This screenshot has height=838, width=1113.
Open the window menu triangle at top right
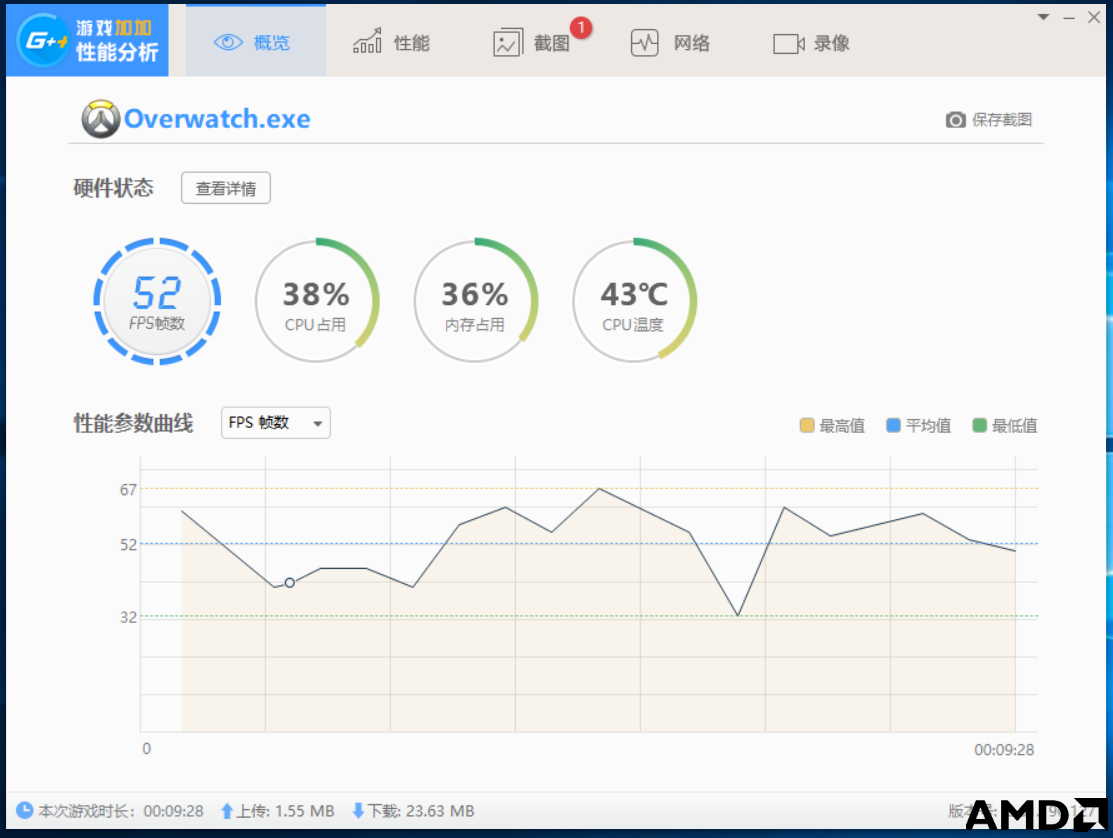[1043, 17]
